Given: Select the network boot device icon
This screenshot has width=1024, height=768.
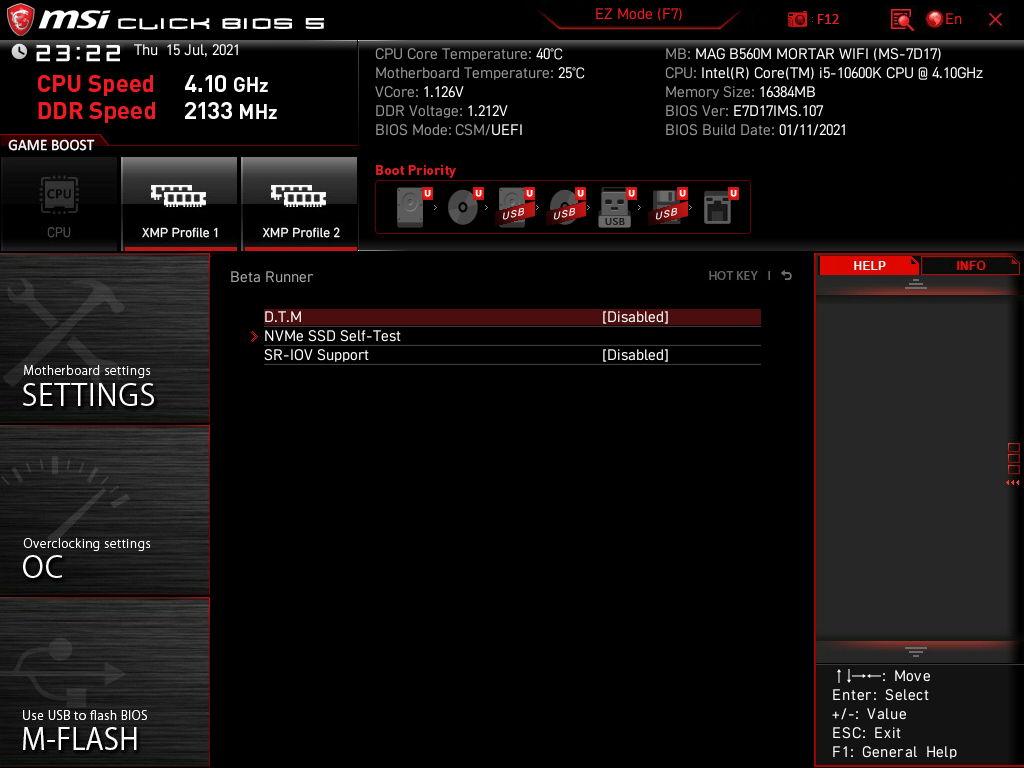Looking at the screenshot, I should pos(718,208).
